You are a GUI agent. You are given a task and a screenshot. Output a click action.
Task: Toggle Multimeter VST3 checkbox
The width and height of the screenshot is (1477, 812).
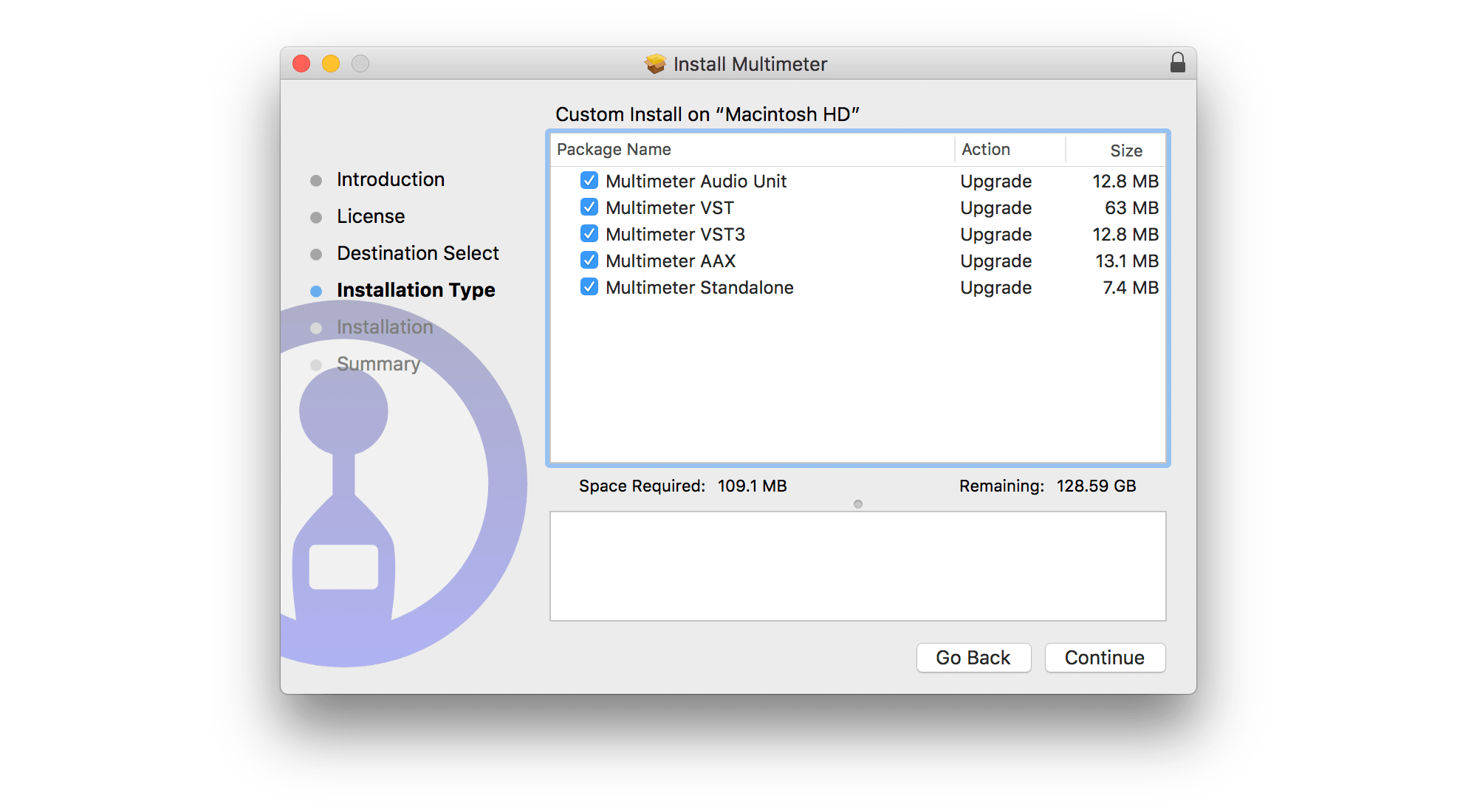(x=589, y=233)
